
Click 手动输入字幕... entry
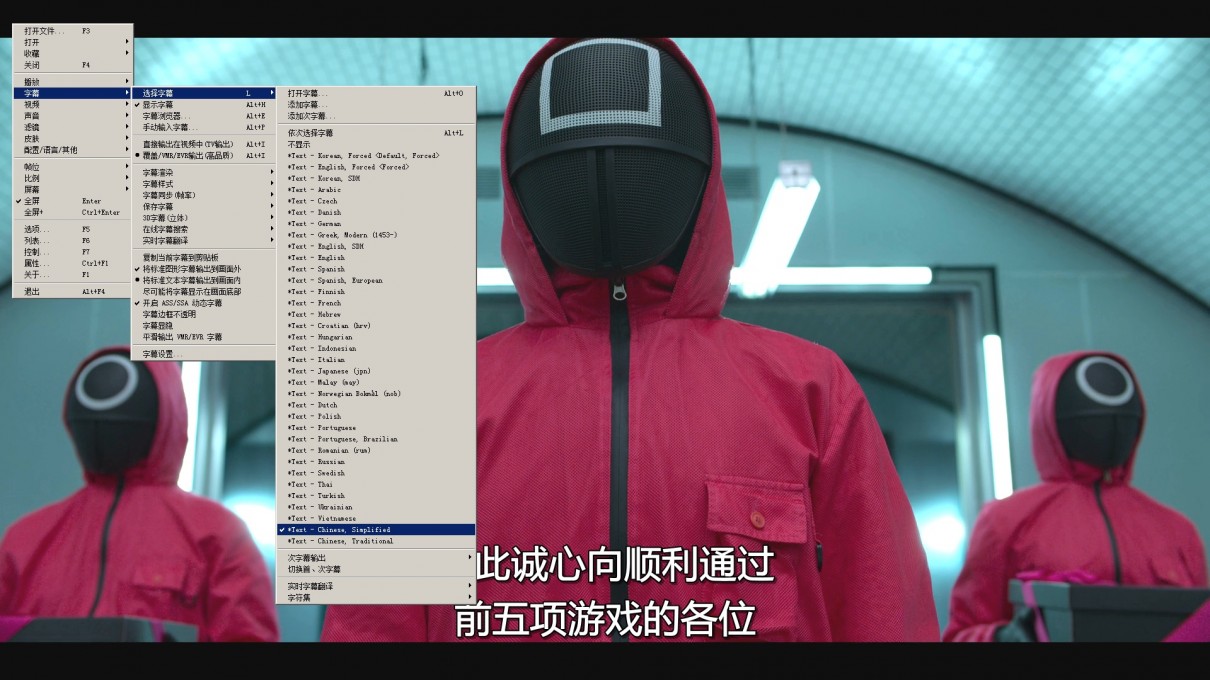(x=204, y=127)
